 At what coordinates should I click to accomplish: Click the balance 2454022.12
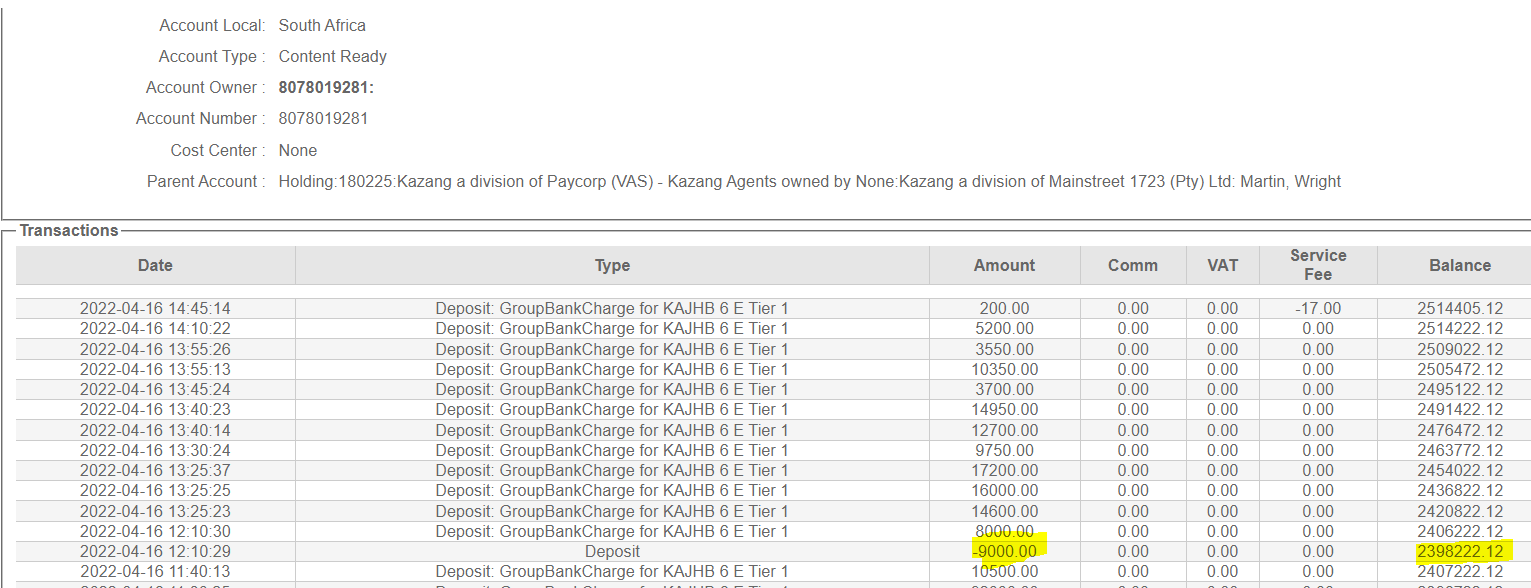pyautogui.click(x=1460, y=470)
